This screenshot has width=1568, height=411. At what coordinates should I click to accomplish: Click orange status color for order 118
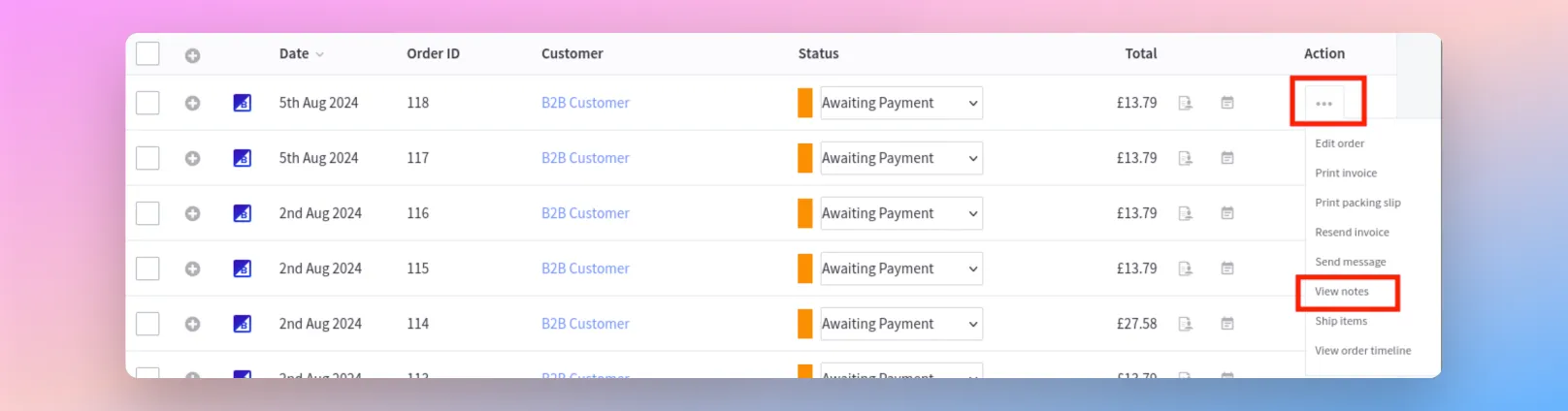pyautogui.click(x=804, y=103)
